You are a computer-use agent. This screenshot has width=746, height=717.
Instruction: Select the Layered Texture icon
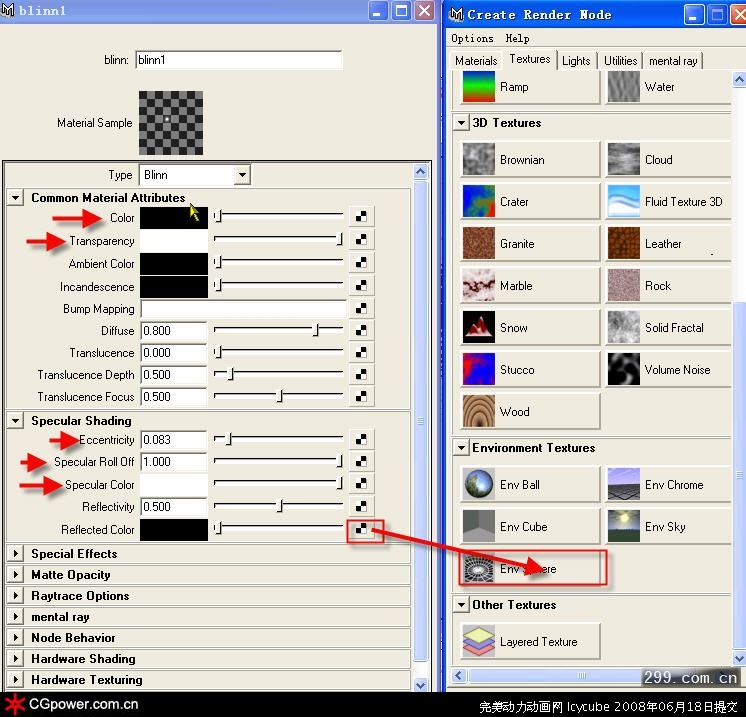(x=478, y=642)
